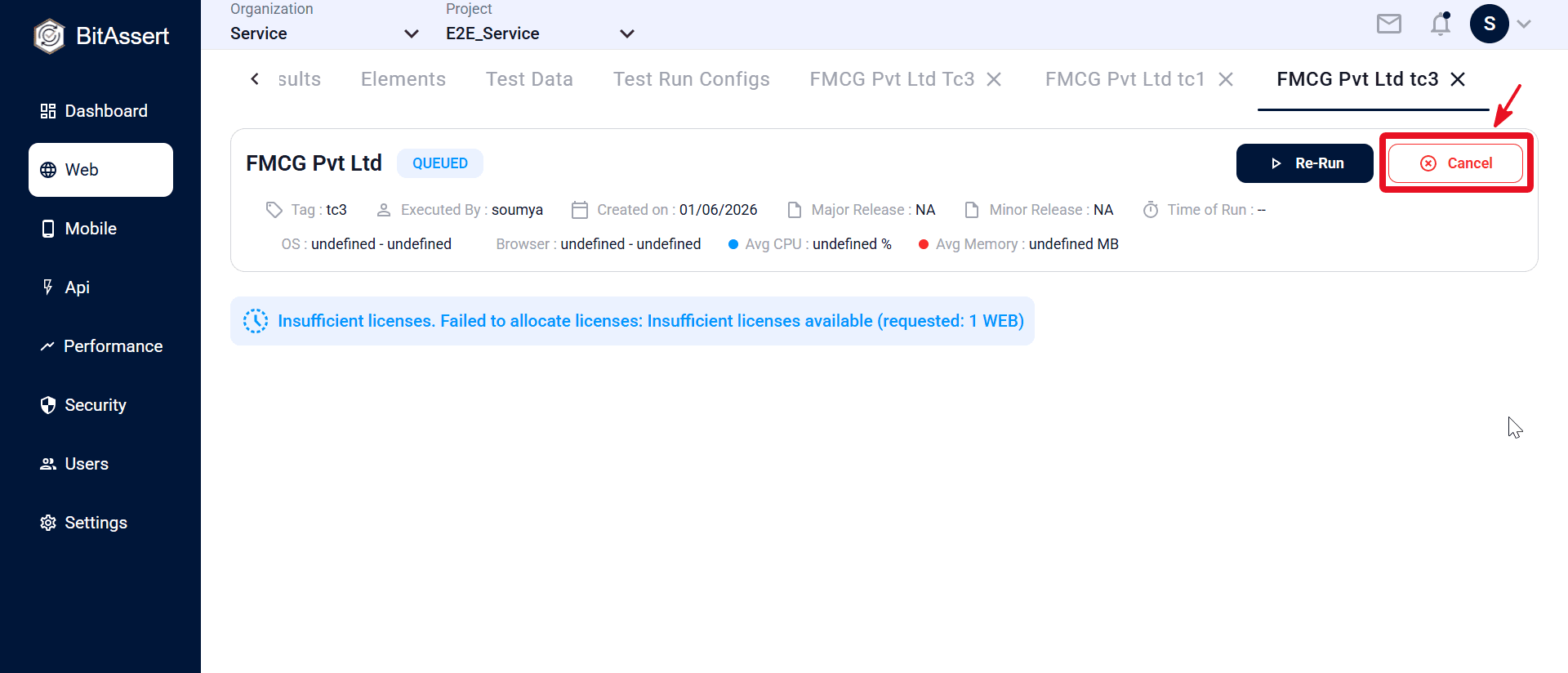The width and height of the screenshot is (1568, 673).
Task: Click the clock icon in license message
Action: (x=256, y=321)
